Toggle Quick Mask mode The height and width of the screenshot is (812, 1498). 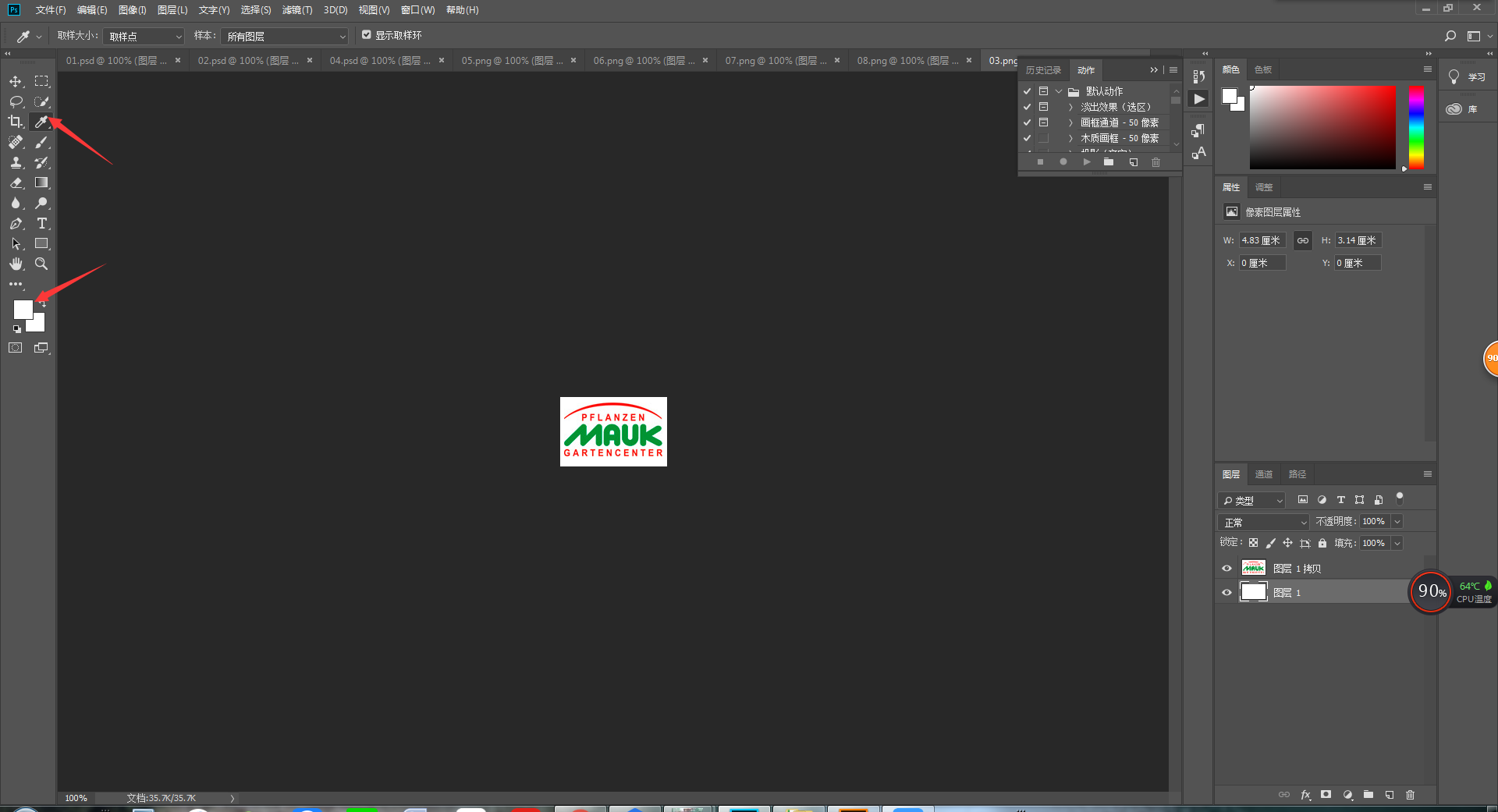16,348
